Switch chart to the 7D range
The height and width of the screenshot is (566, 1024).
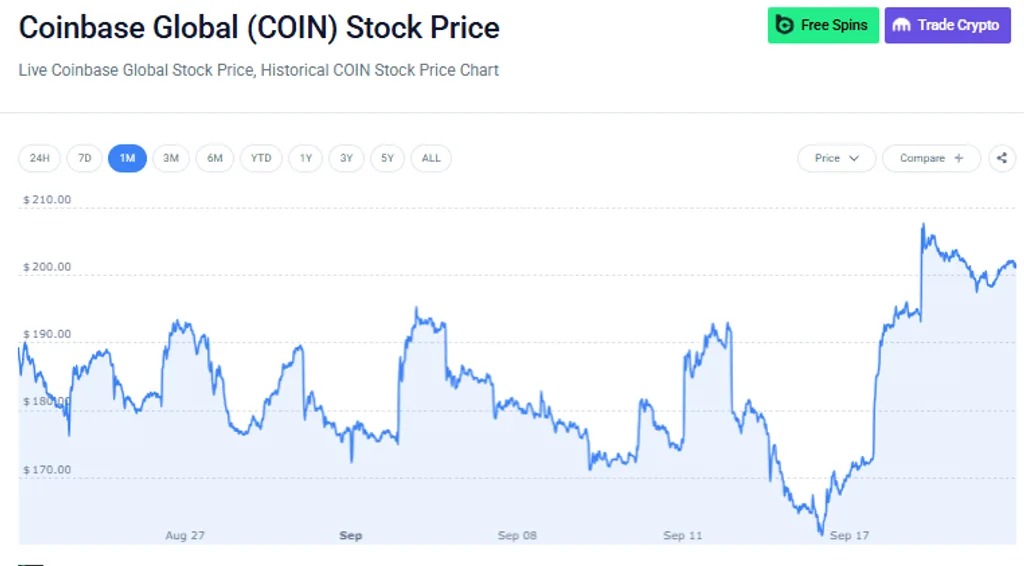(84, 158)
